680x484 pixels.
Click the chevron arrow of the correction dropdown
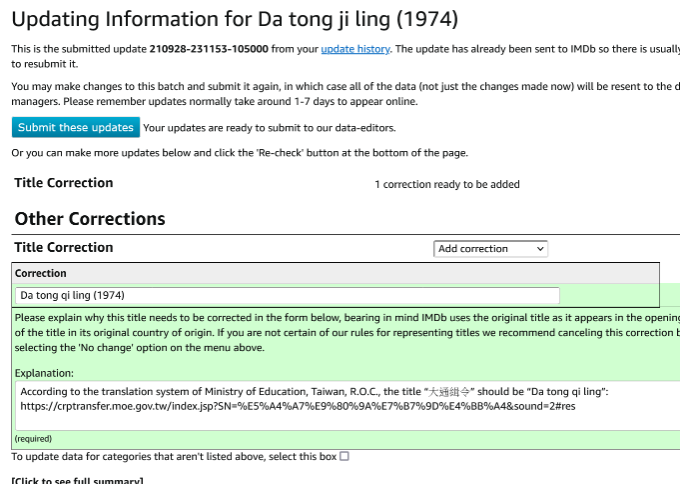coord(540,248)
